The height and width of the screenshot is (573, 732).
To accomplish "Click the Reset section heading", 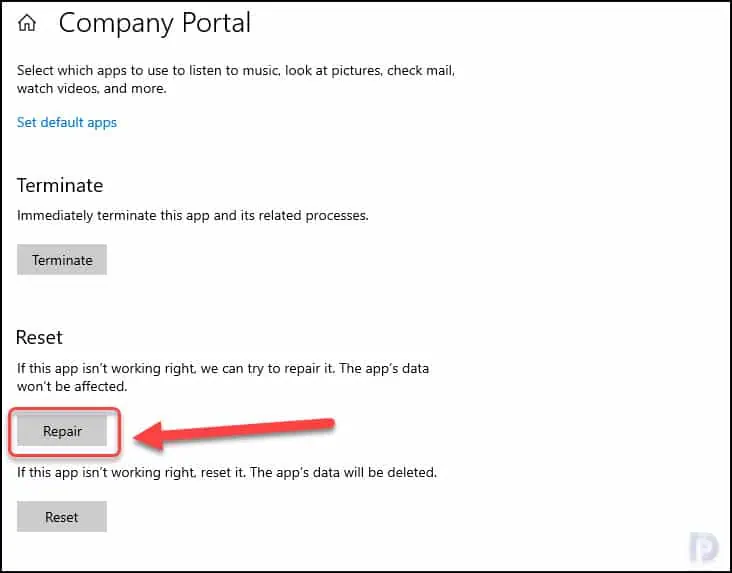I will pos(39,337).
